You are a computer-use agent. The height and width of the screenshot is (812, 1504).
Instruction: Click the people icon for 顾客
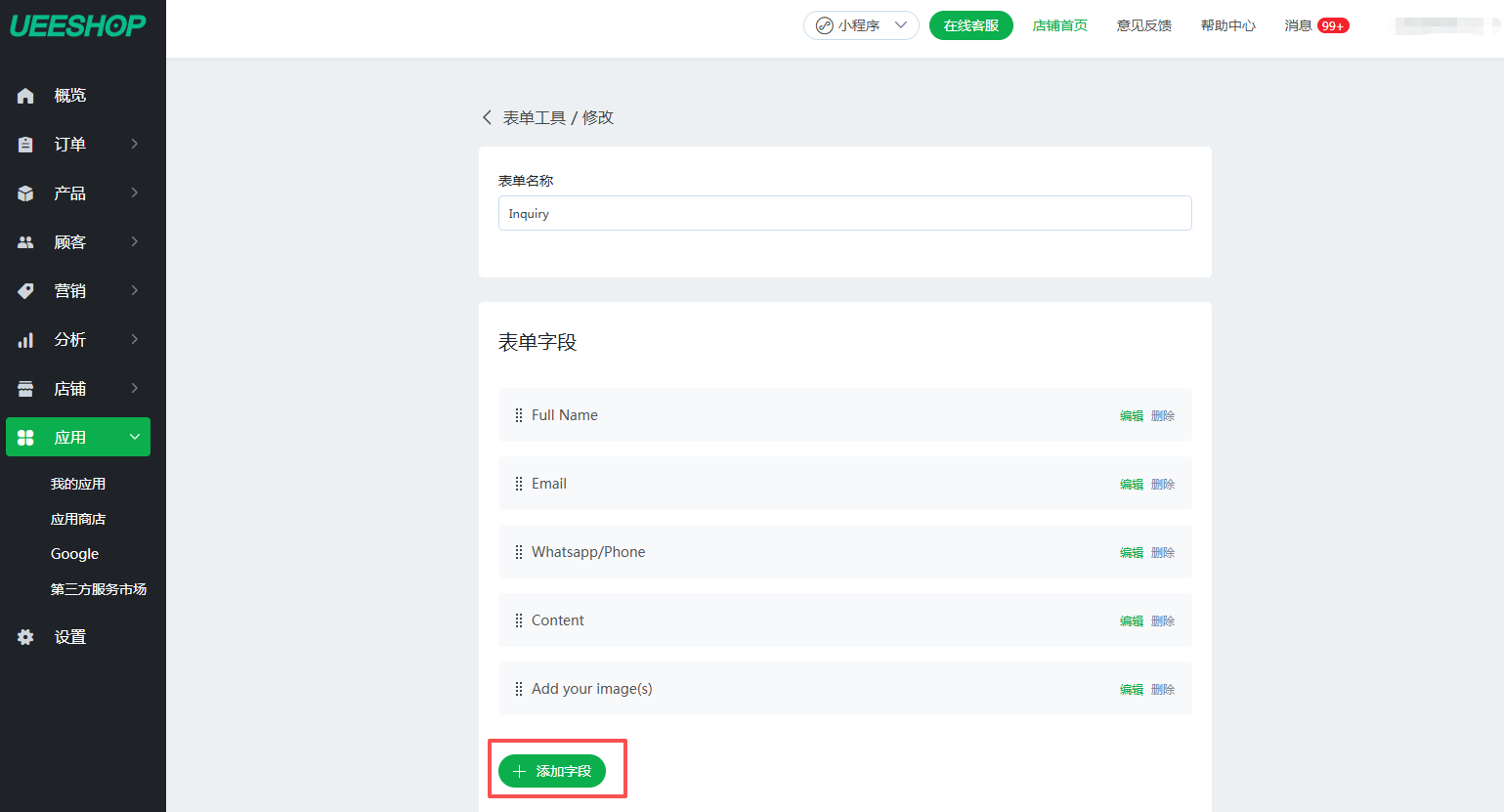tap(25, 242)
